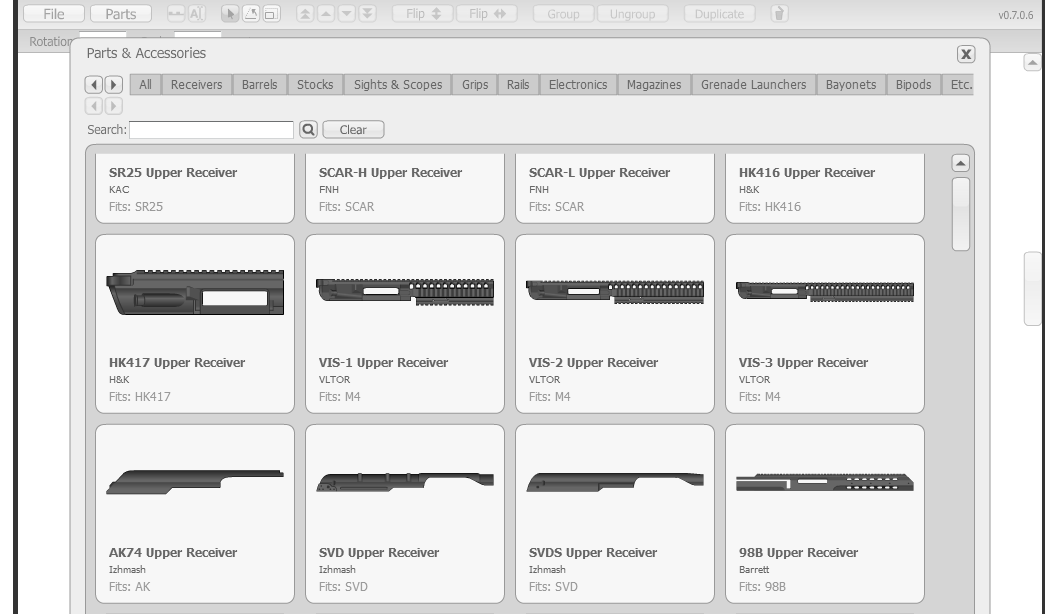1045x614 pixels.
Task: Click the line drawing tool icon
Action: click(x=176, y=13)
